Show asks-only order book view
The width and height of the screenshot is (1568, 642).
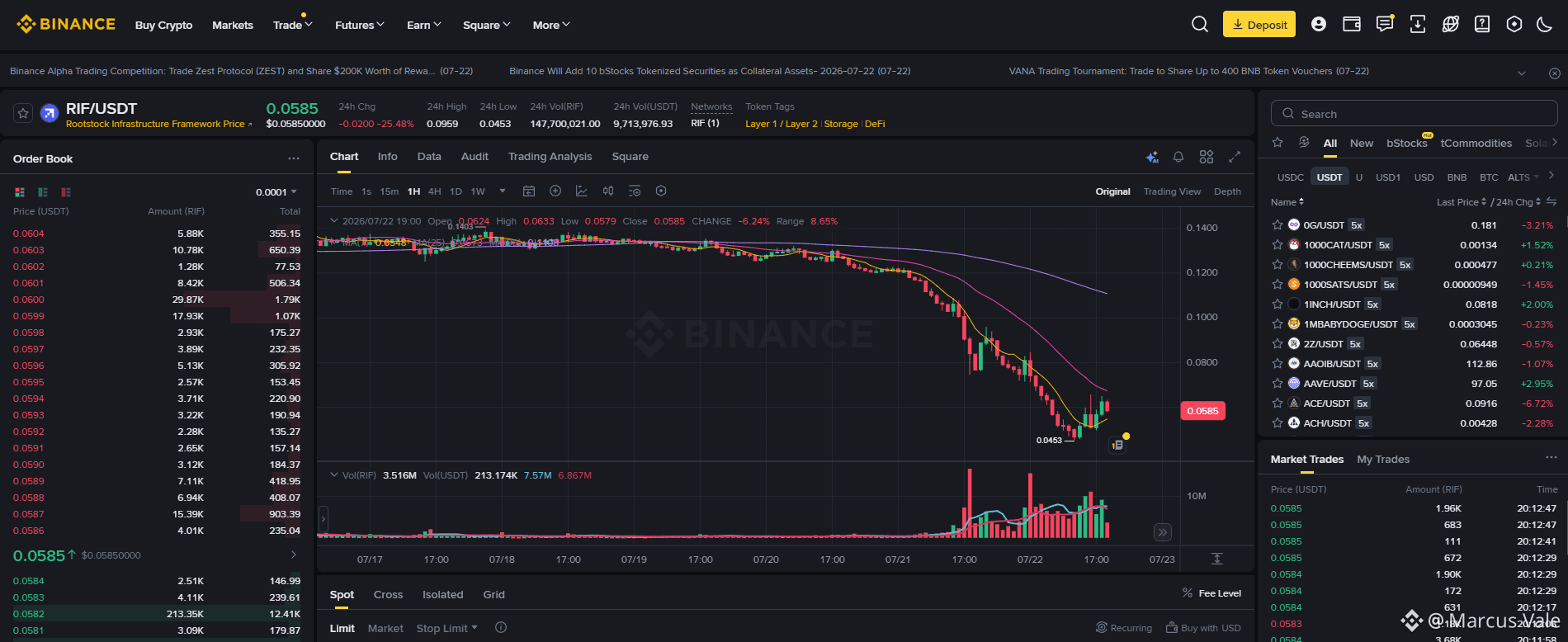tap(66, 192)
